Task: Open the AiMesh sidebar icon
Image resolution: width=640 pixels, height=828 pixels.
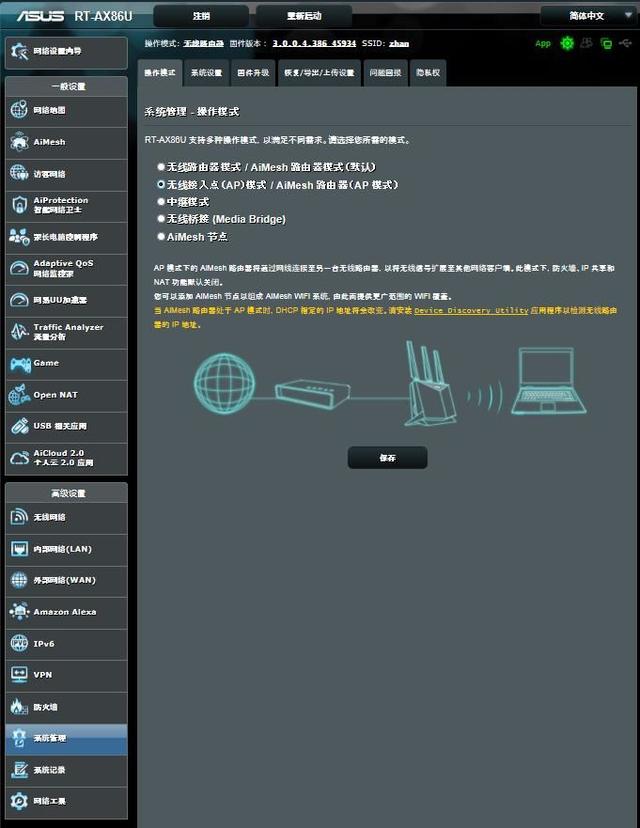Action: pos(19,142)
